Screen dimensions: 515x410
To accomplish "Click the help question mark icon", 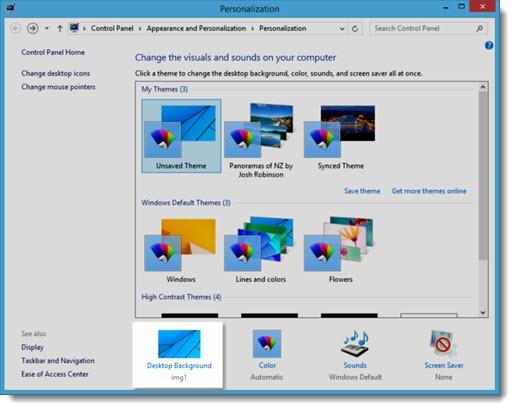I will tap(489, 45).
